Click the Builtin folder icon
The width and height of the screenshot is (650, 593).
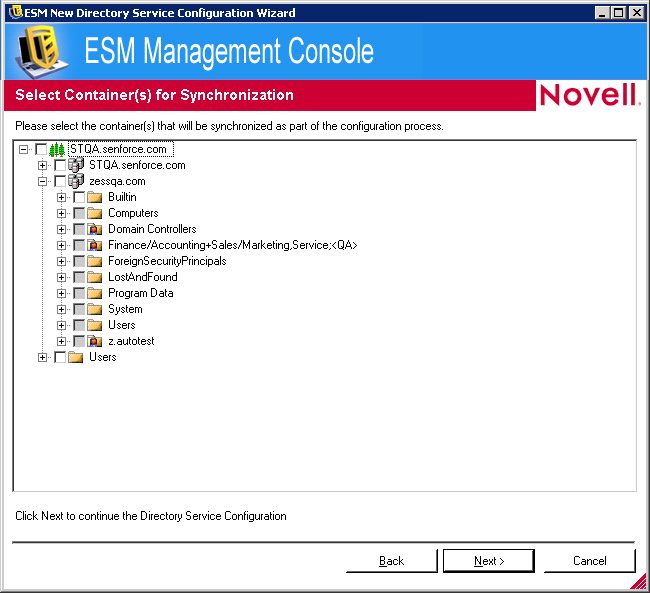(95, 197)
